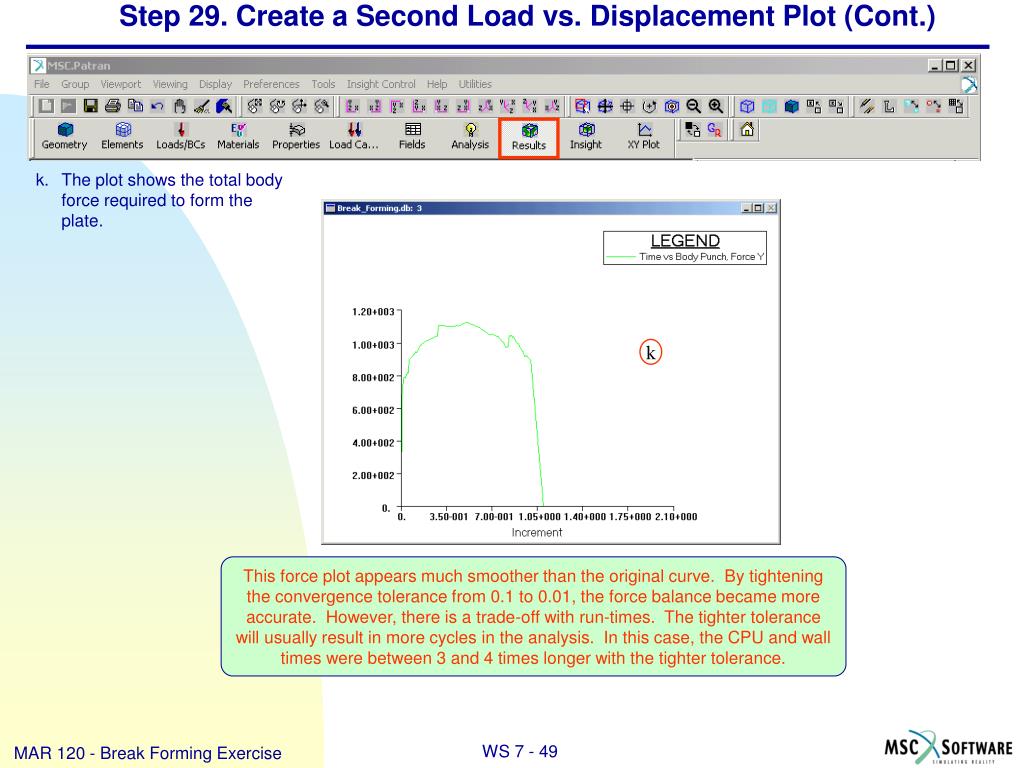1024x768 pixels.
Task: Open the Viewing menu
Action: [x=170, y=84]
